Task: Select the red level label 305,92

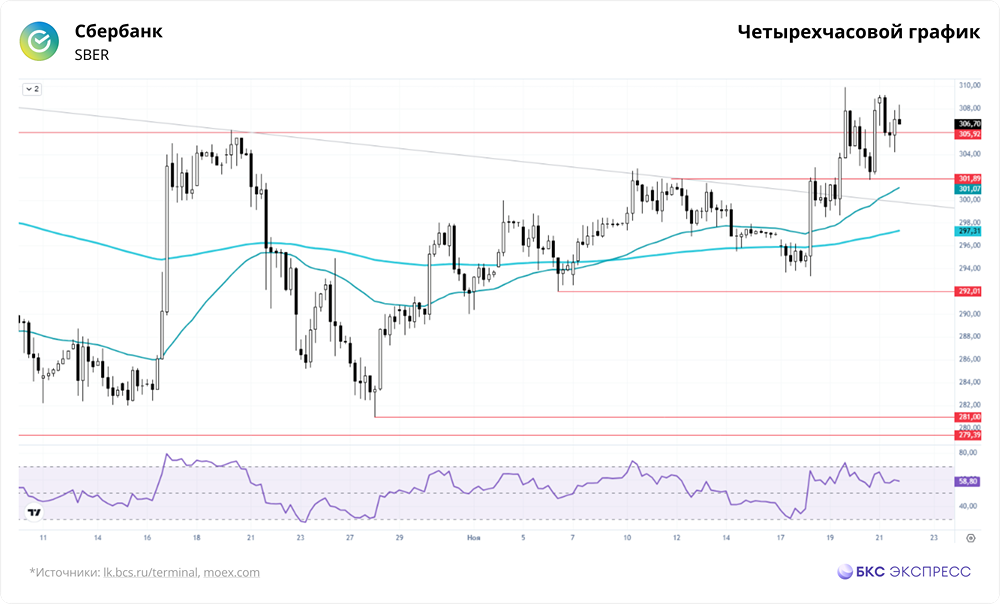Action: (x=968, y=134)
